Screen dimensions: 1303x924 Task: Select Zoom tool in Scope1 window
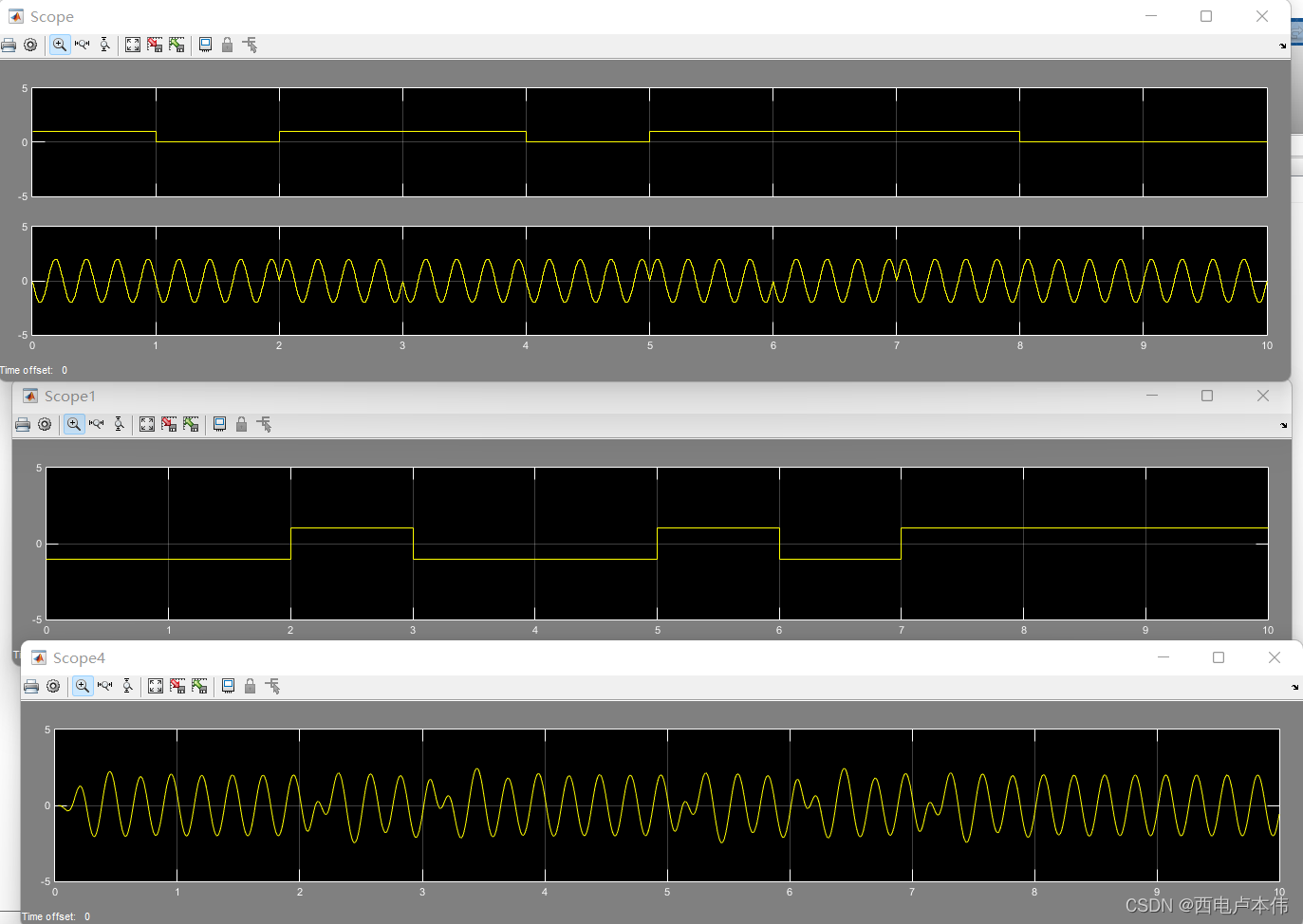74,424
